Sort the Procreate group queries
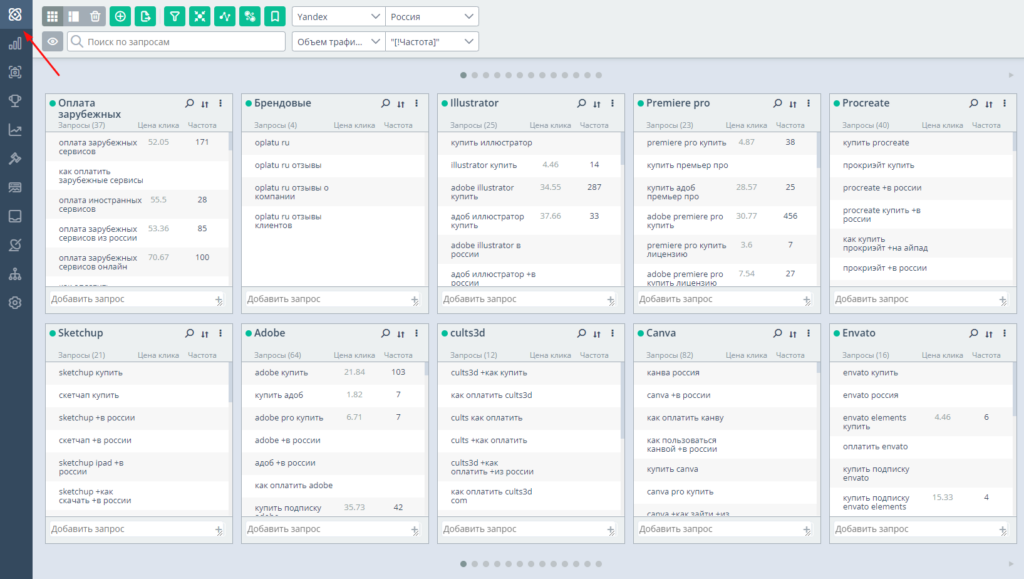The image size is (1024, 579). point(989,104)
